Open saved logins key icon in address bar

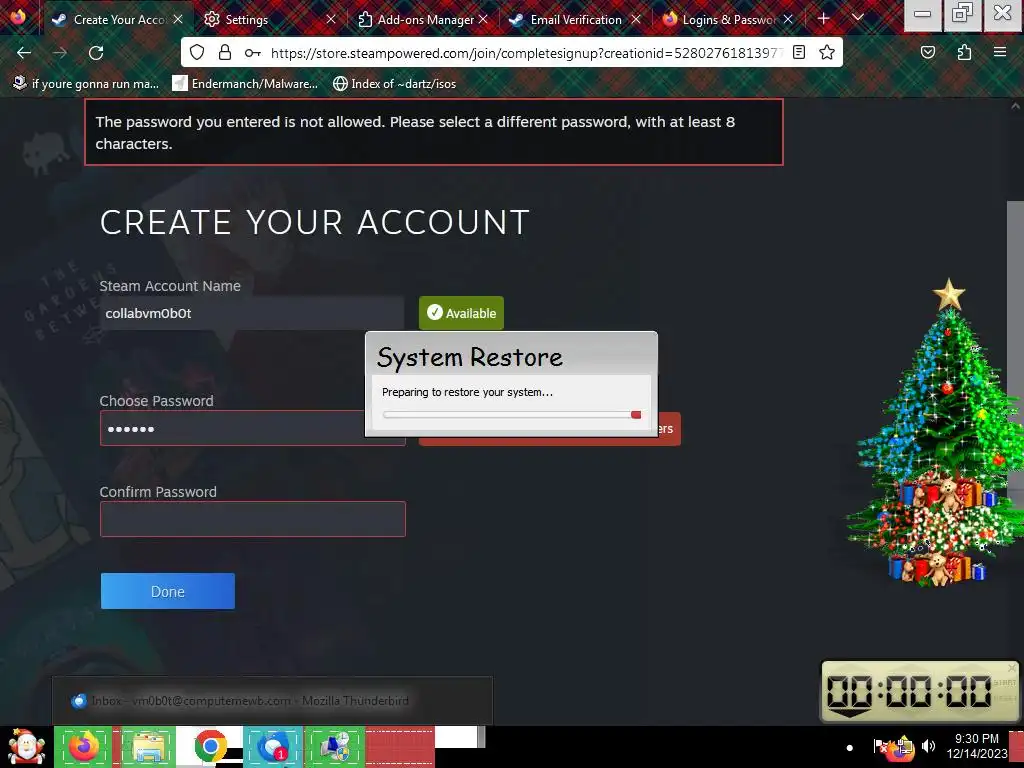click(x=253, y=53)
